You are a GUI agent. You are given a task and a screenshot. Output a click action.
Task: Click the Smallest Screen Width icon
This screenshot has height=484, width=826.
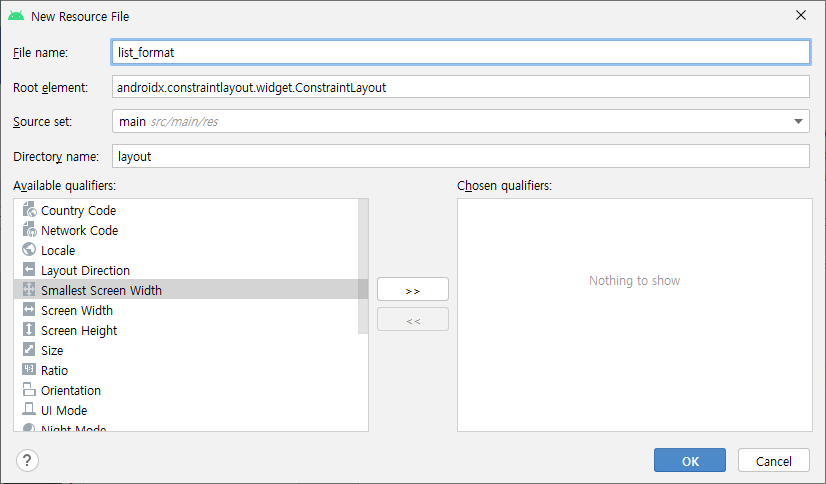pyautogui.click(x=30, y=290)
